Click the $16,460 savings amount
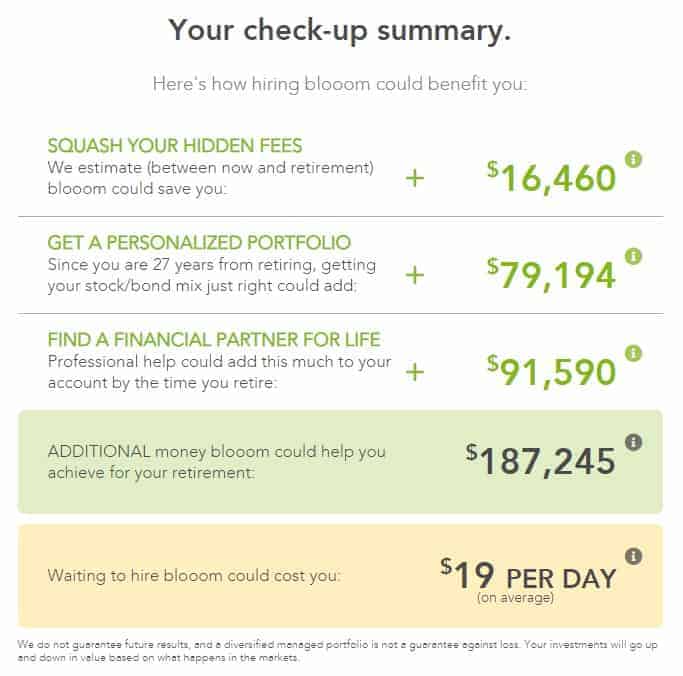 [x=551, y=178]
